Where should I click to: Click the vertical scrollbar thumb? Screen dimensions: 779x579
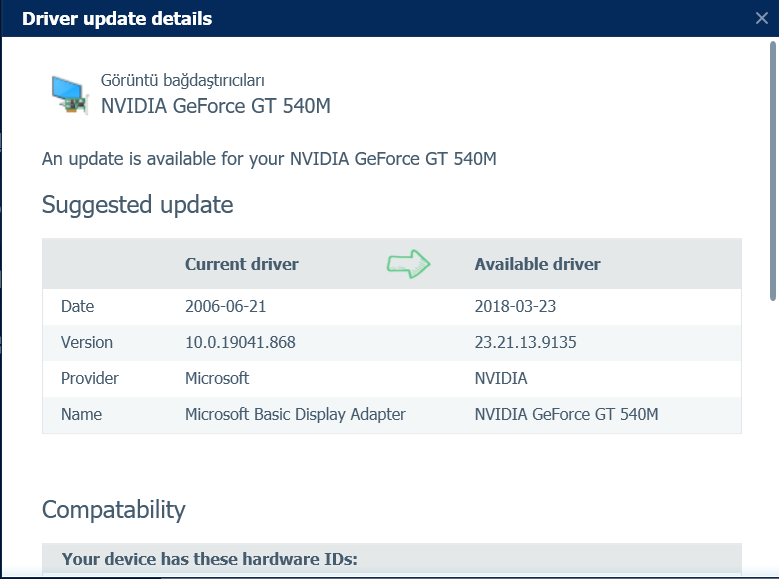coord(772,170)
